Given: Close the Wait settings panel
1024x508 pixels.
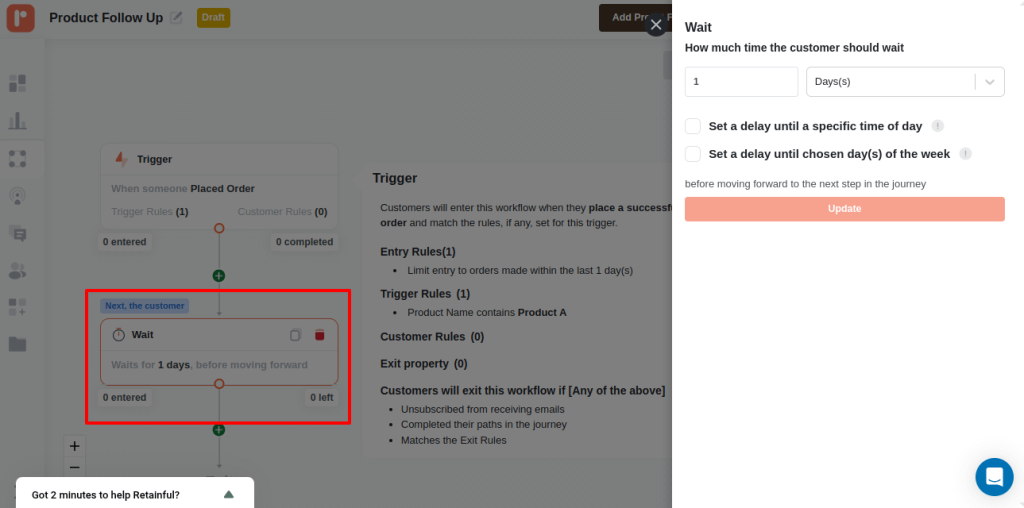Looking at the screenshot, I should click(x=656, y=25).
